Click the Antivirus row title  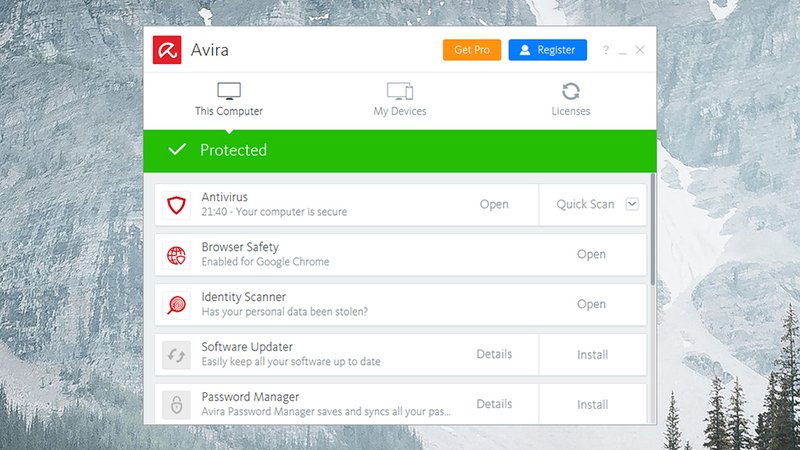pyautogui.click(x=224, y=197)
